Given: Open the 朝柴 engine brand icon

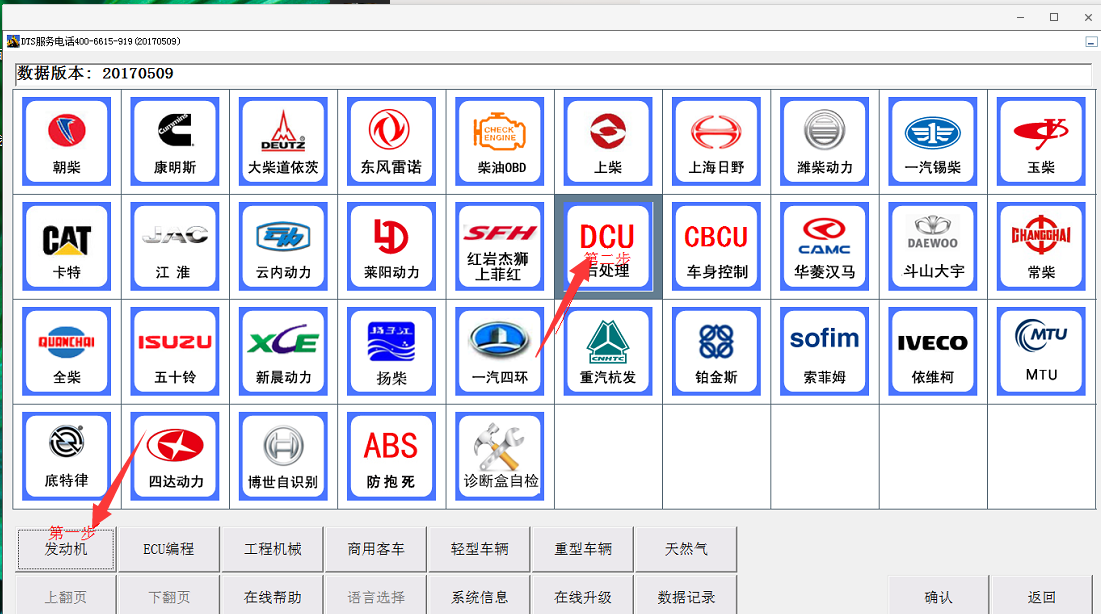Looking at the screenshot, I should [x=67, y=141].
